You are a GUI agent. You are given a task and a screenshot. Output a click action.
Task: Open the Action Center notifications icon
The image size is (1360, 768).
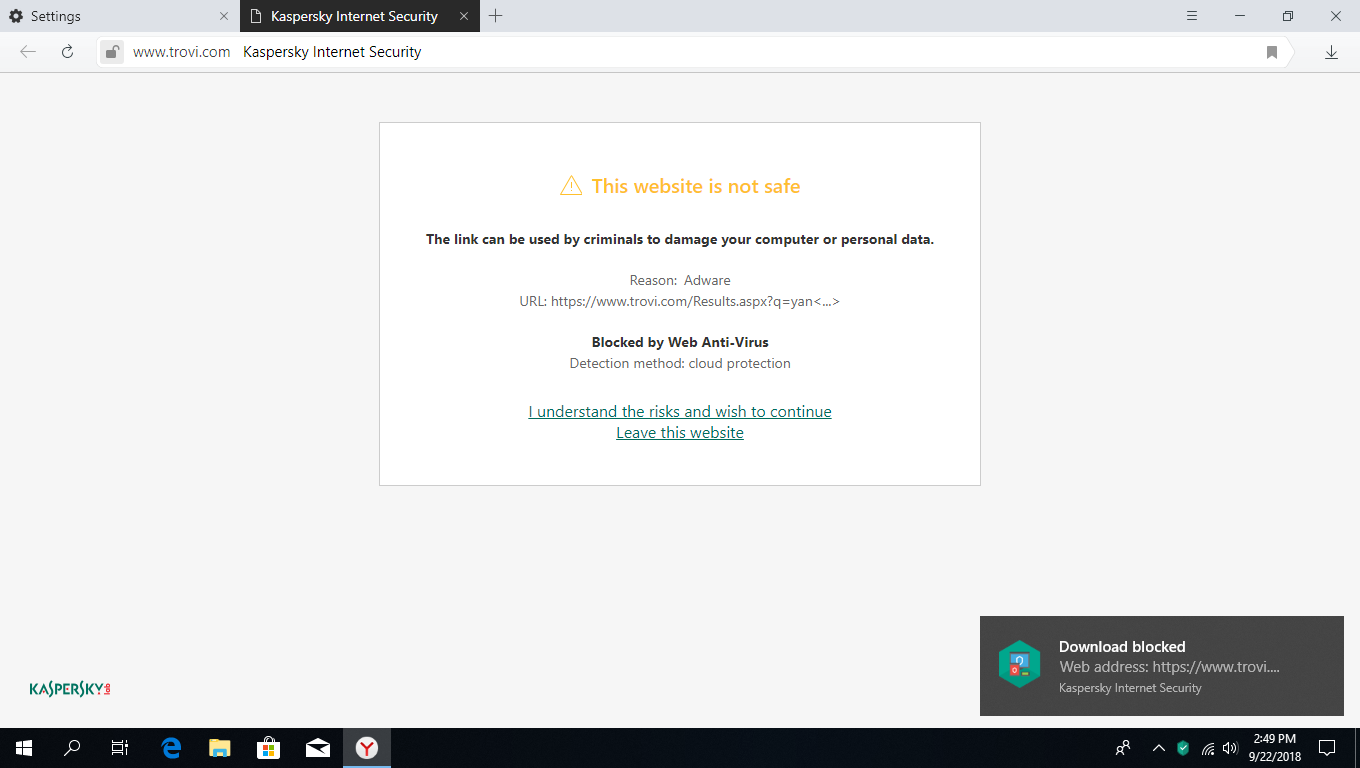coord(1327,748)
